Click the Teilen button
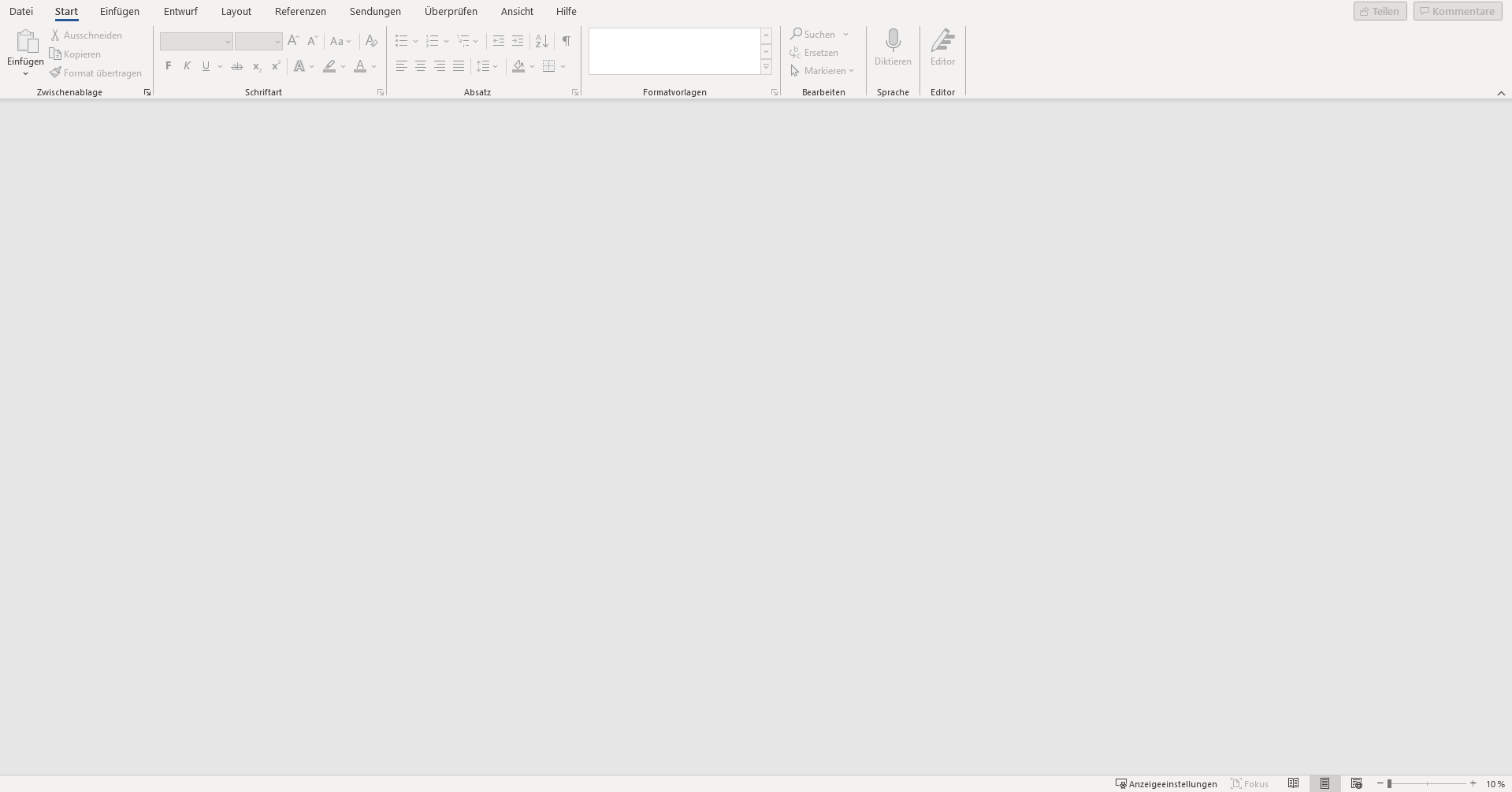The image size is (1512, 792). click(1379, 11)
